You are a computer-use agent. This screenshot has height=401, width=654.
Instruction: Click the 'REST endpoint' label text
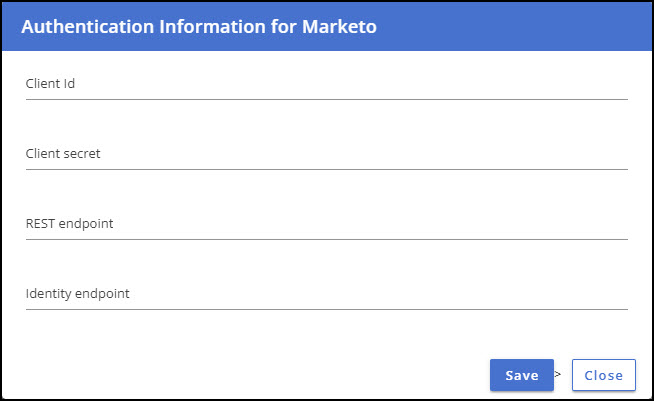click(x=70, y=224)
